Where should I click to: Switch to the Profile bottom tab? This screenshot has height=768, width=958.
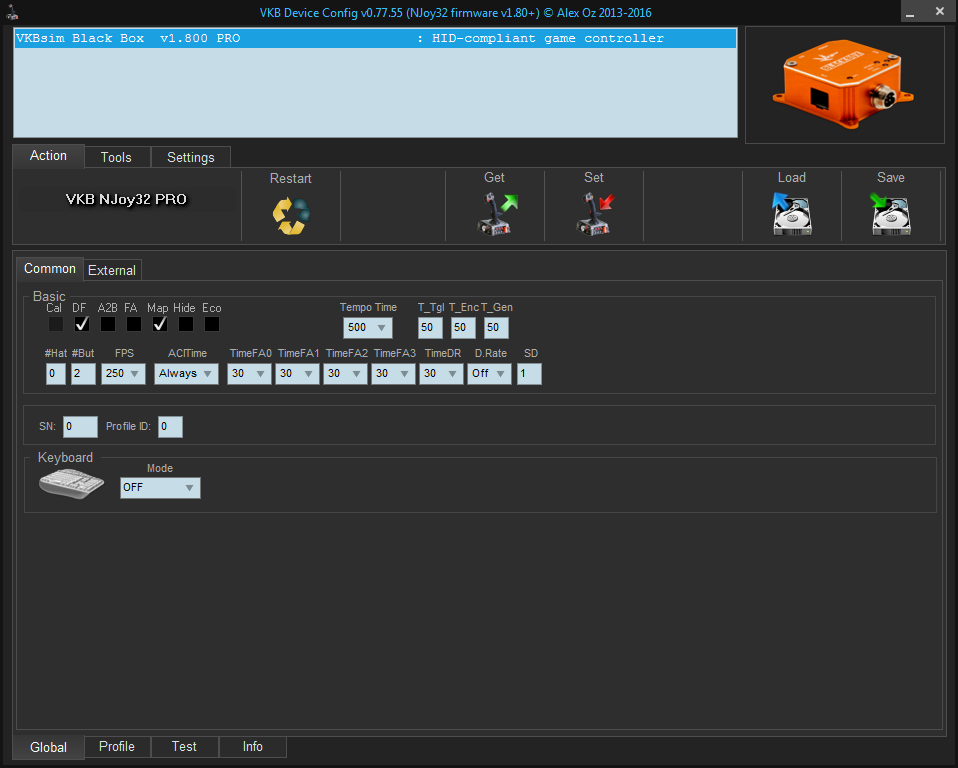[117, 747]
